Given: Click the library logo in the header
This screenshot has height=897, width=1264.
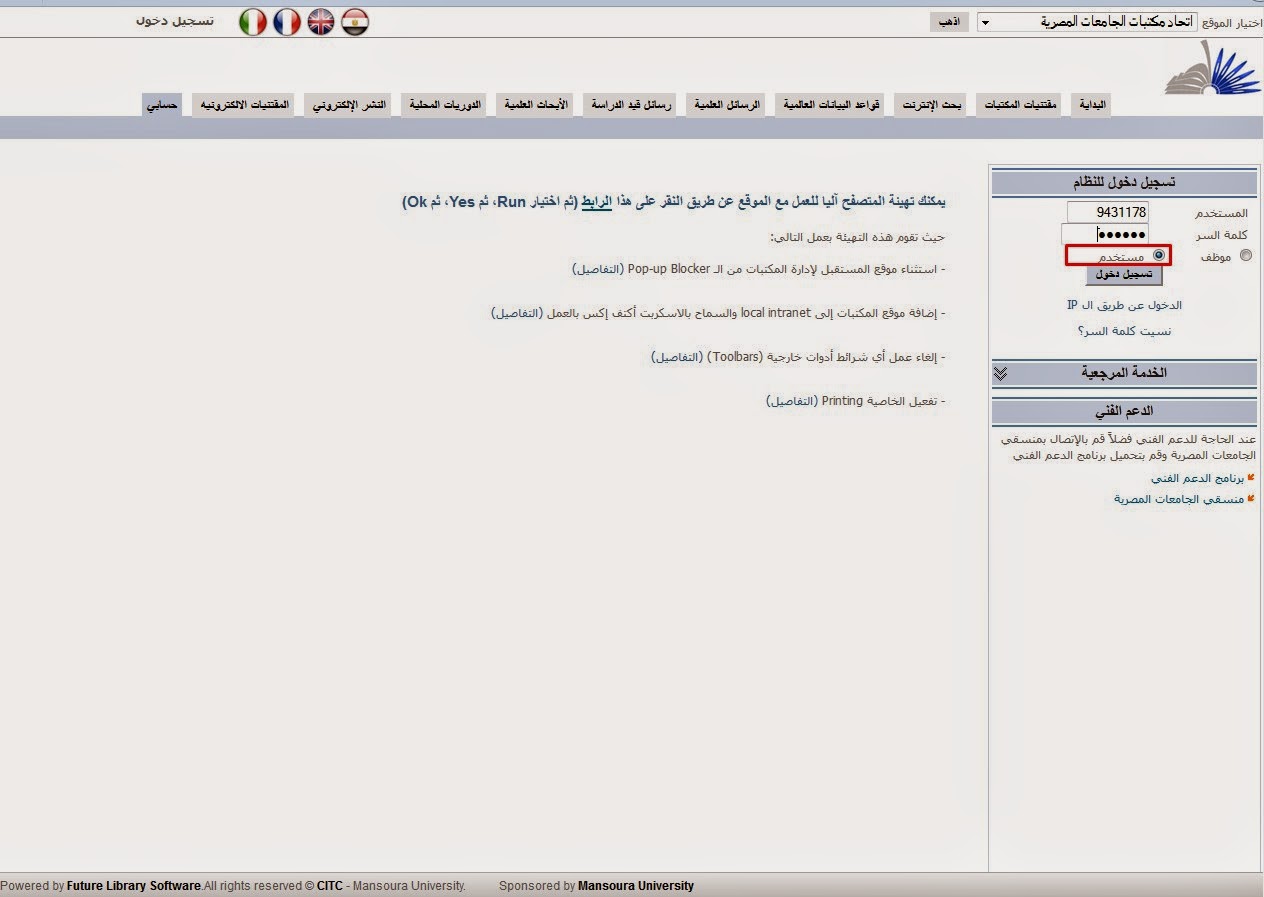Looking at the screenshot, I should coord(1213,75).
